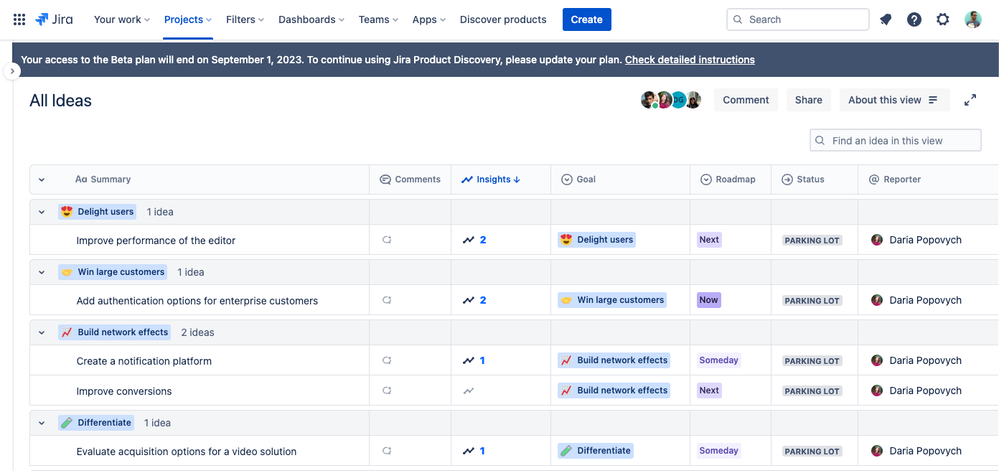Click the comment icon for Improve conversions
This screenshot has width=999, height=471.
[x=387, y=391]
